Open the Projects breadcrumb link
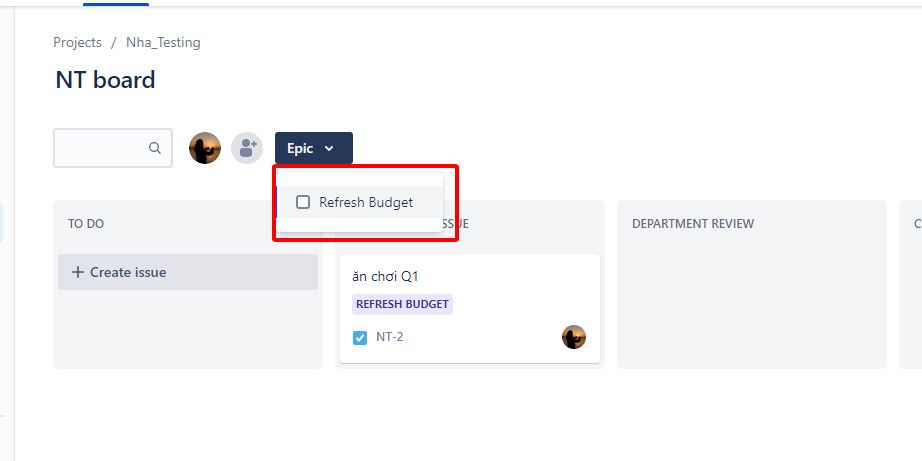The image size is (922, 461). pyautogui.click(x=78, y=42)
